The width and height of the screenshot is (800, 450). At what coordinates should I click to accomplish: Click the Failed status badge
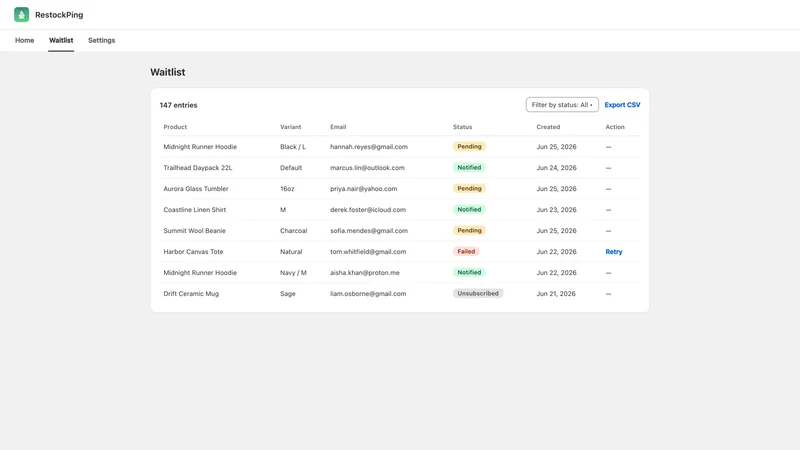point(466,252)
